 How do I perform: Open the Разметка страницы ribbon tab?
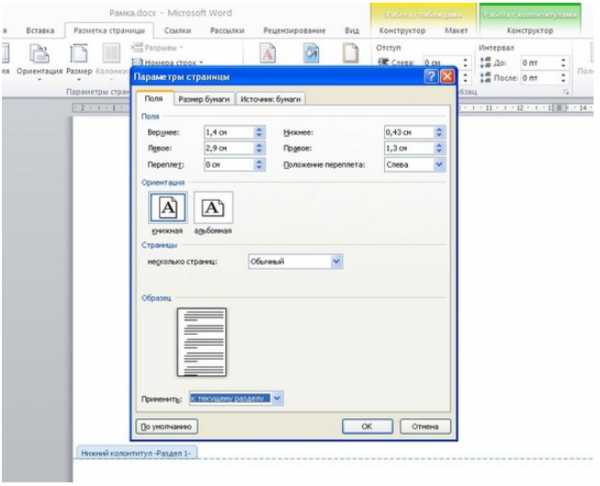click(x=109, y=31)
